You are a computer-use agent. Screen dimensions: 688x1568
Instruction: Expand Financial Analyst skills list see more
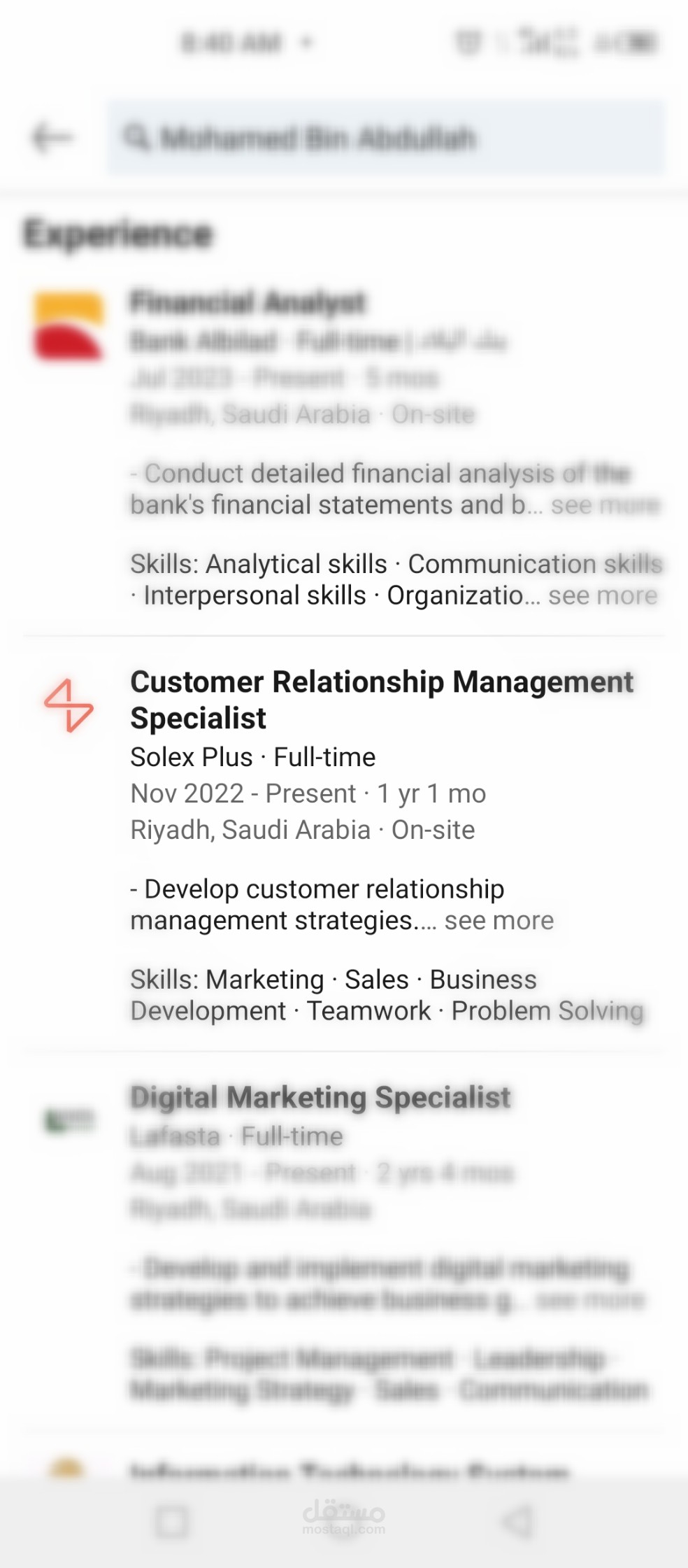[603, 595]
